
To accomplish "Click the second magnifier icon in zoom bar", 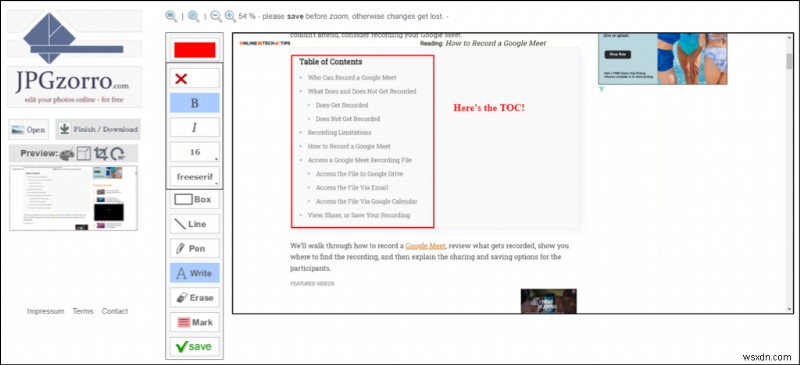I will (x=194, y=16).
